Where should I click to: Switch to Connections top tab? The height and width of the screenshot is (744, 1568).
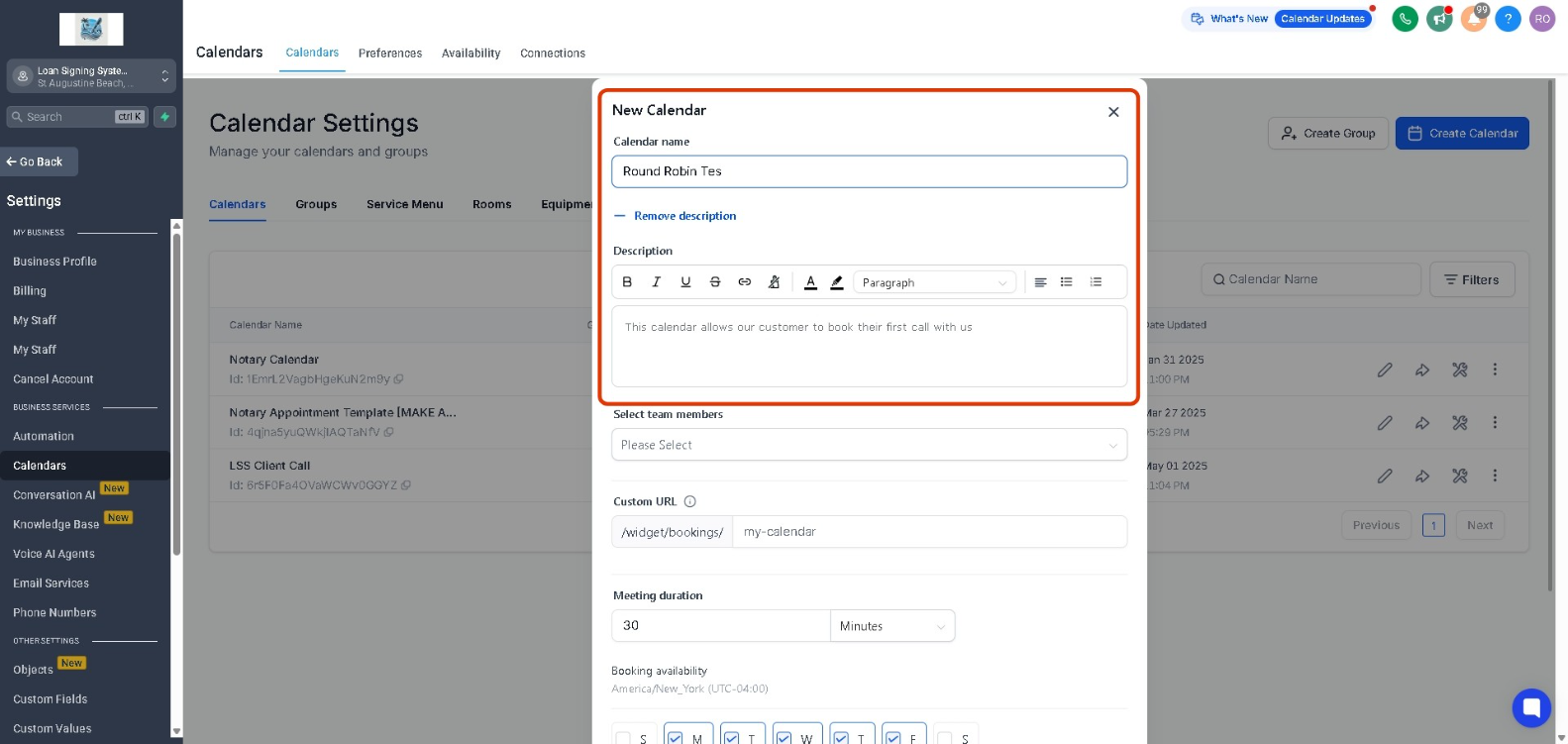pos(553,53)
